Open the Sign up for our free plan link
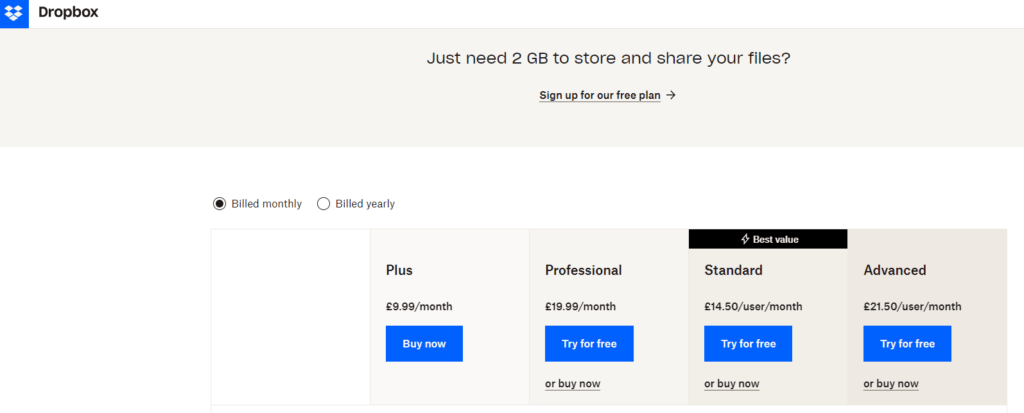The image size is (1024, 413). coord(600,95)
